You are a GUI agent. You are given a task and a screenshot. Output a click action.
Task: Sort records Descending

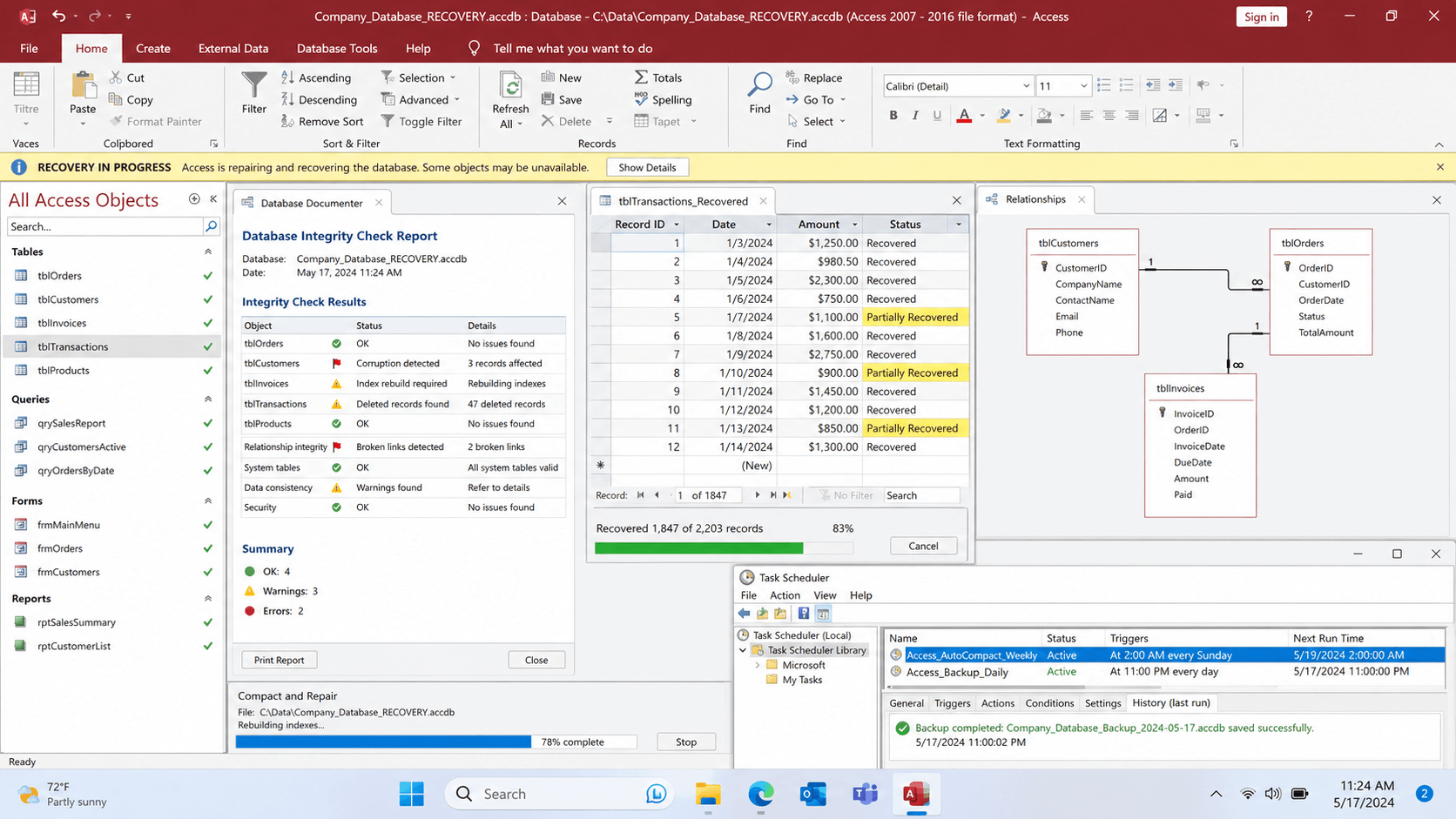pos(319,99)
